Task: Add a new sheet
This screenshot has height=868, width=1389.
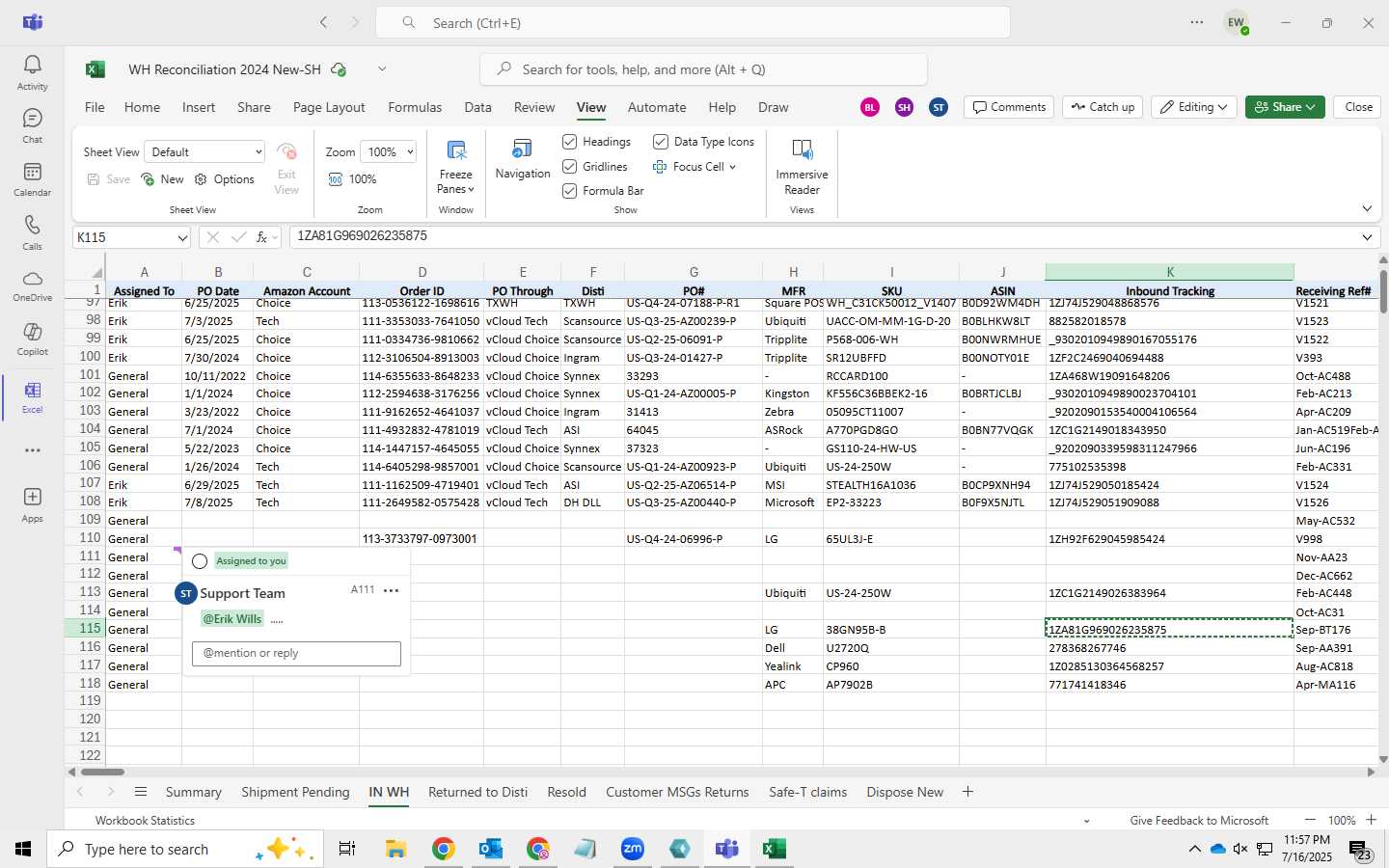Action: (967, 792)
